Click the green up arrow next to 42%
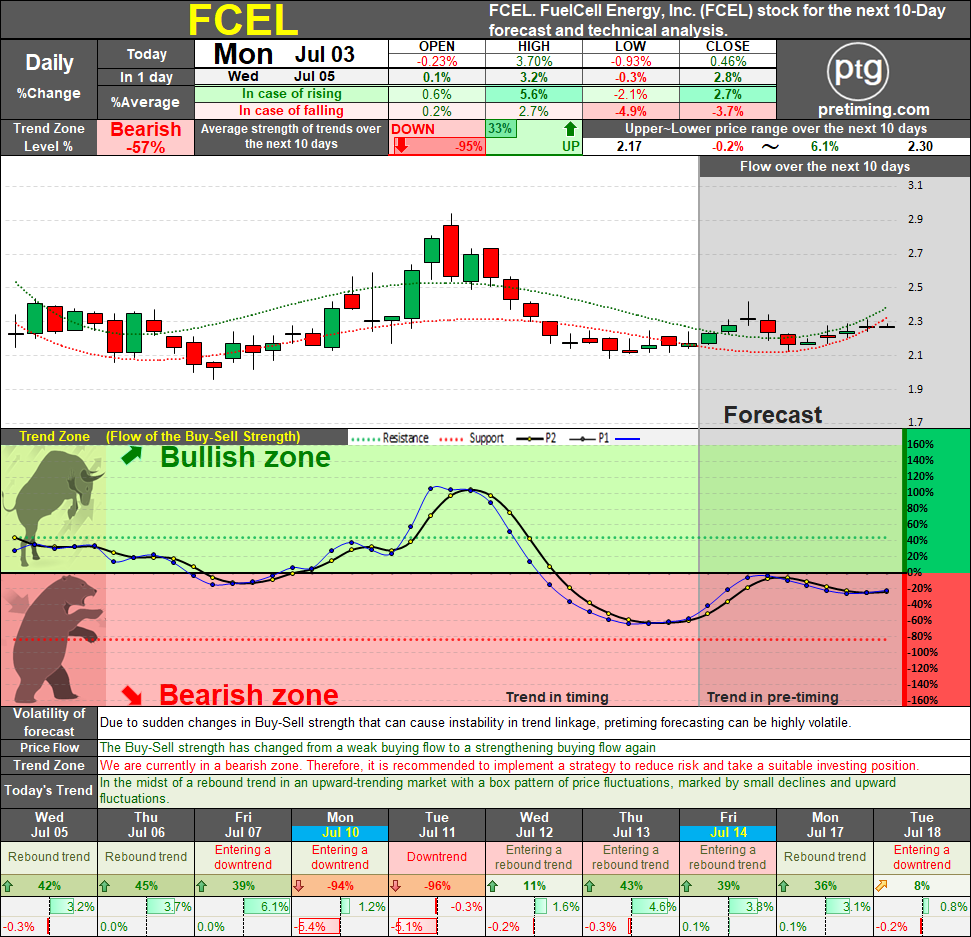 (x=7, y=886)
